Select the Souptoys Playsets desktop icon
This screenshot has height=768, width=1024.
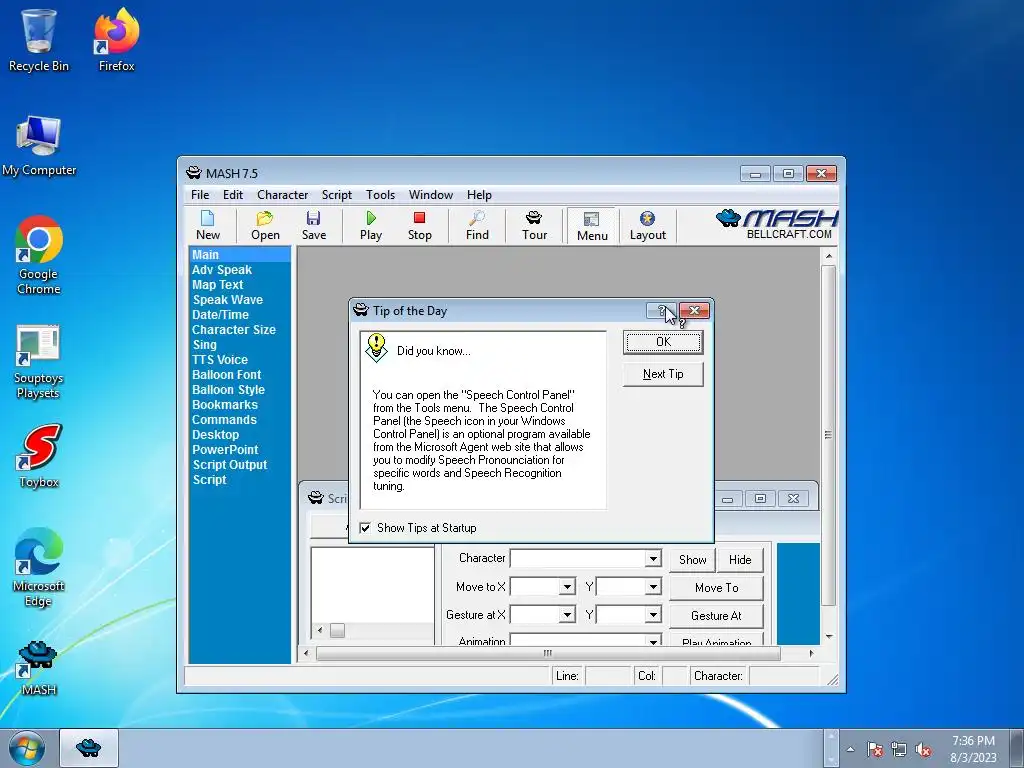click(x=38, y=362)
